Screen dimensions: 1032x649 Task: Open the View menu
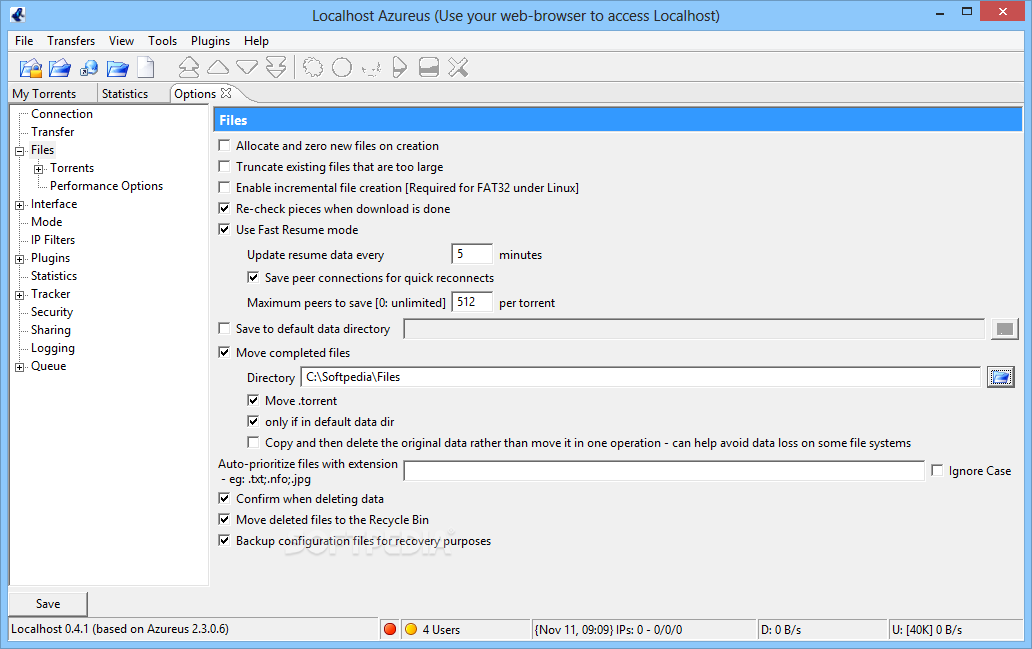click(x=121, y=41)
